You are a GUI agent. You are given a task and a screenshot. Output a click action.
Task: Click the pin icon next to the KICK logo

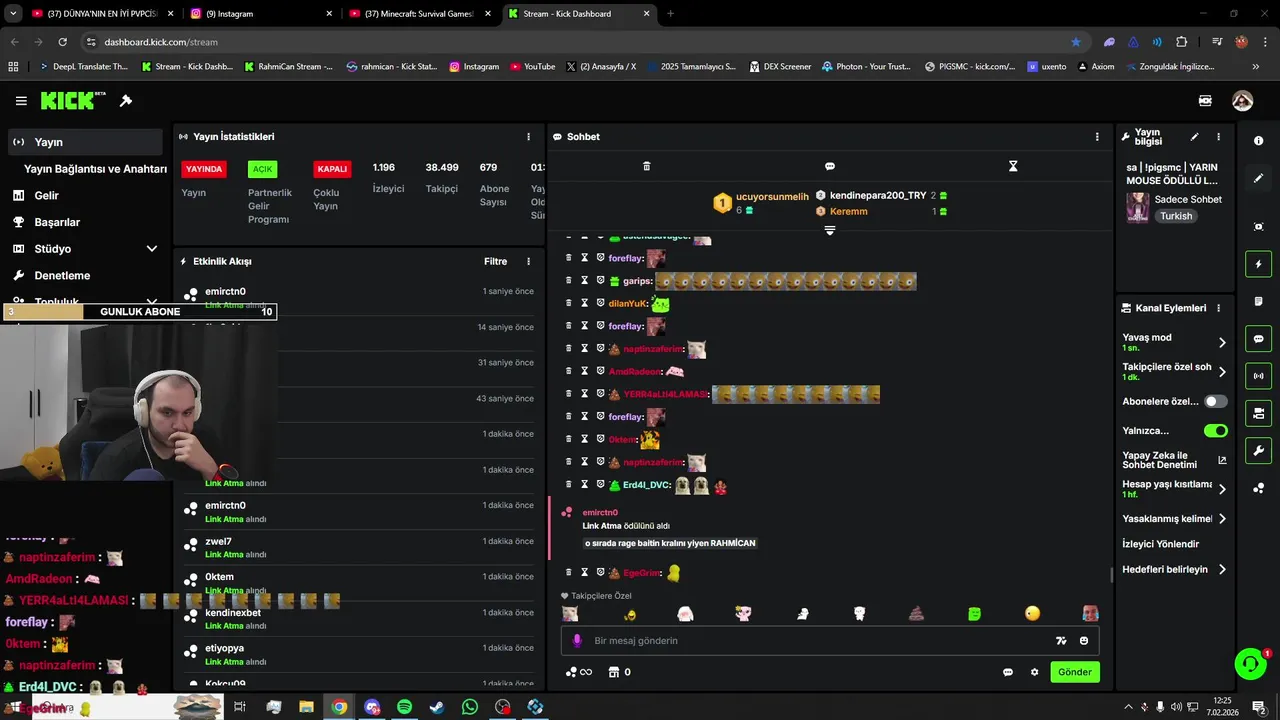pyautogui.click(x=126, y=101)
